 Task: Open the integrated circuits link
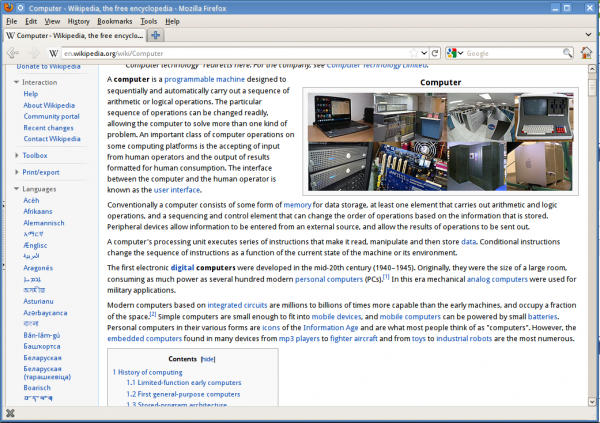click(237, 305)
